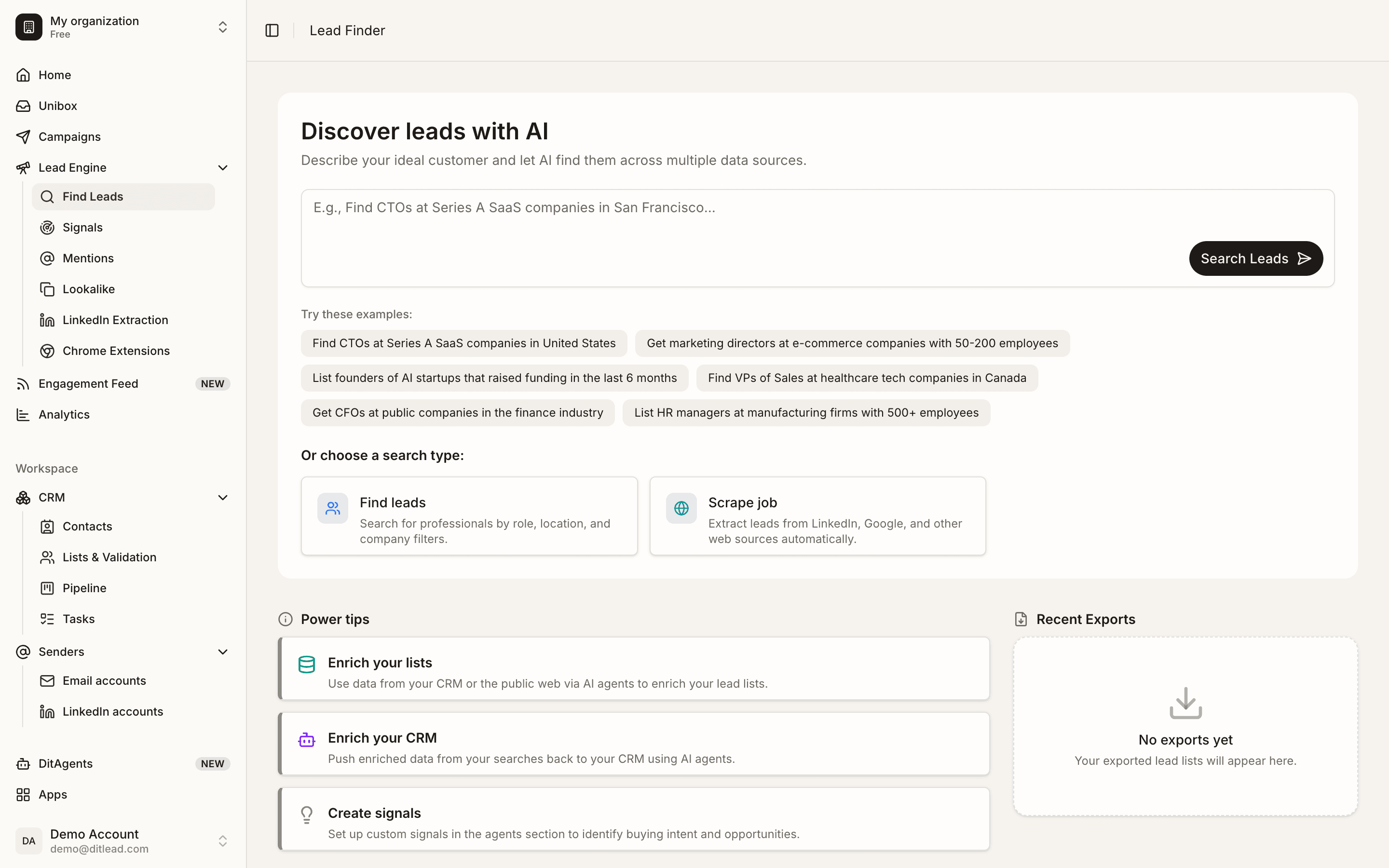Collapse the Senders section chevron
Image resolution: width=1389 pixels, height=868 pixels.
pos(223,652)
